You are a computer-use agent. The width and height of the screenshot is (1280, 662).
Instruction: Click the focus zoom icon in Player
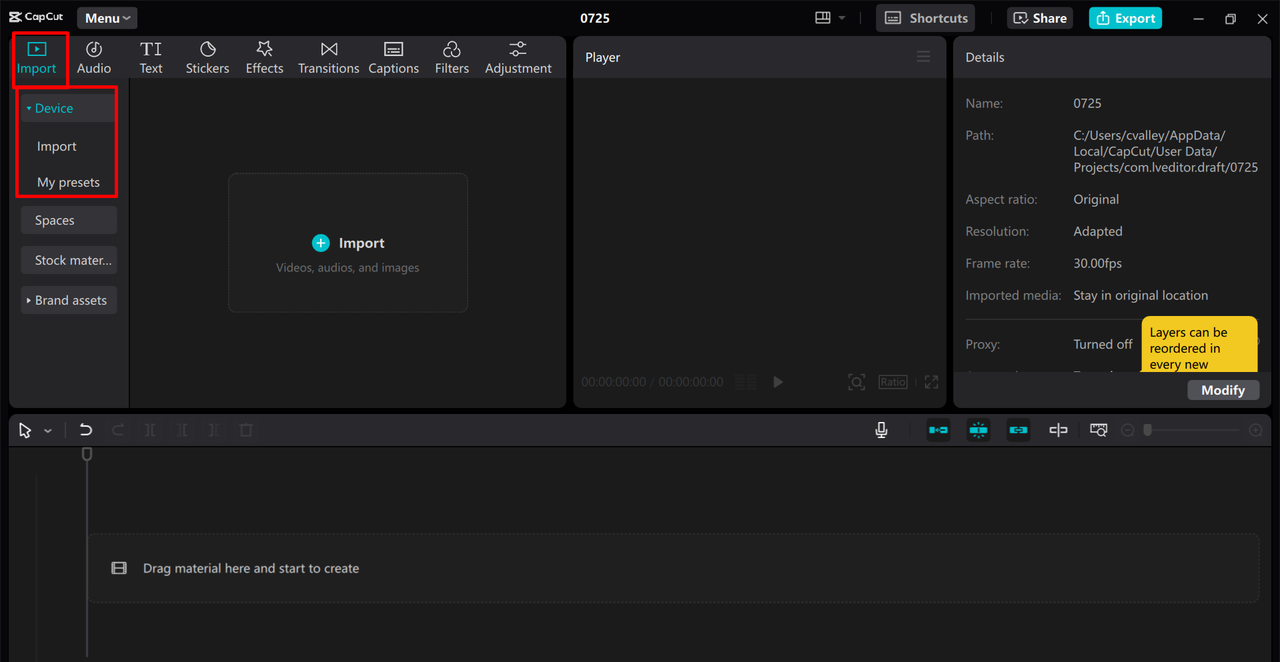(856, 382)
